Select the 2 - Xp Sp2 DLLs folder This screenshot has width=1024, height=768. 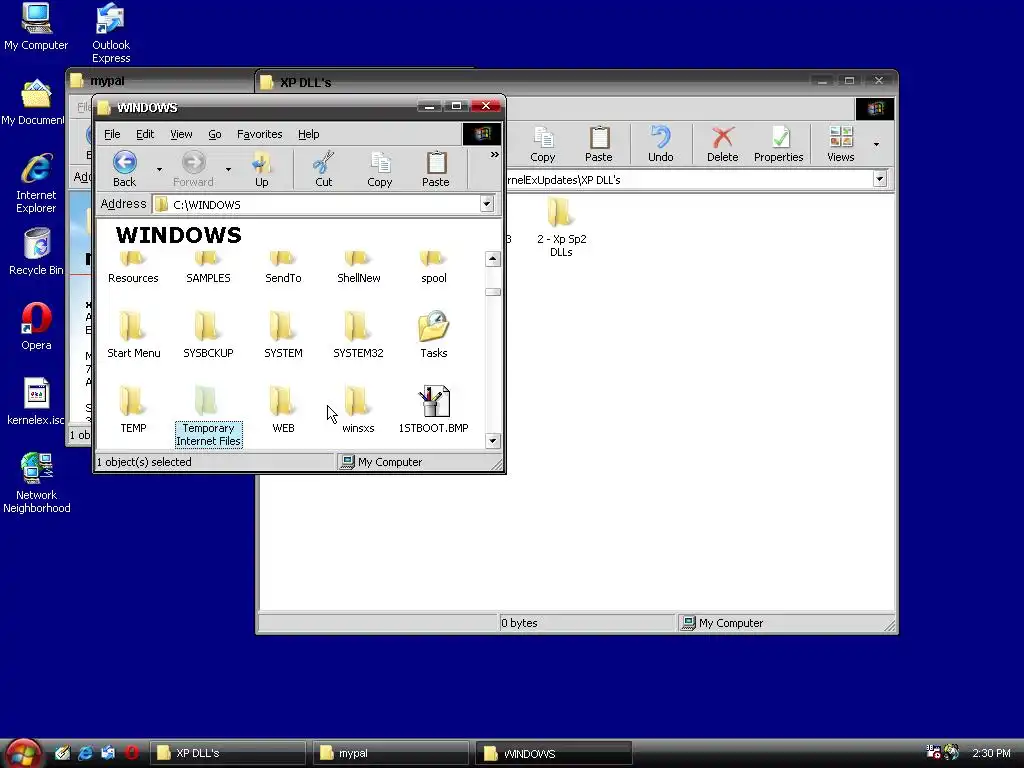[x=561, y=227]
